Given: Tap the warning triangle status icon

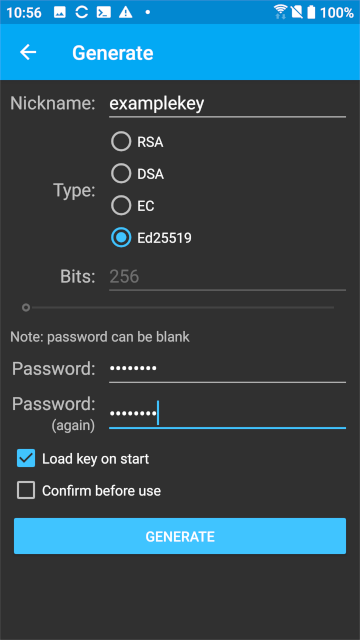Looking at the screenshot, I should [125, 12].
